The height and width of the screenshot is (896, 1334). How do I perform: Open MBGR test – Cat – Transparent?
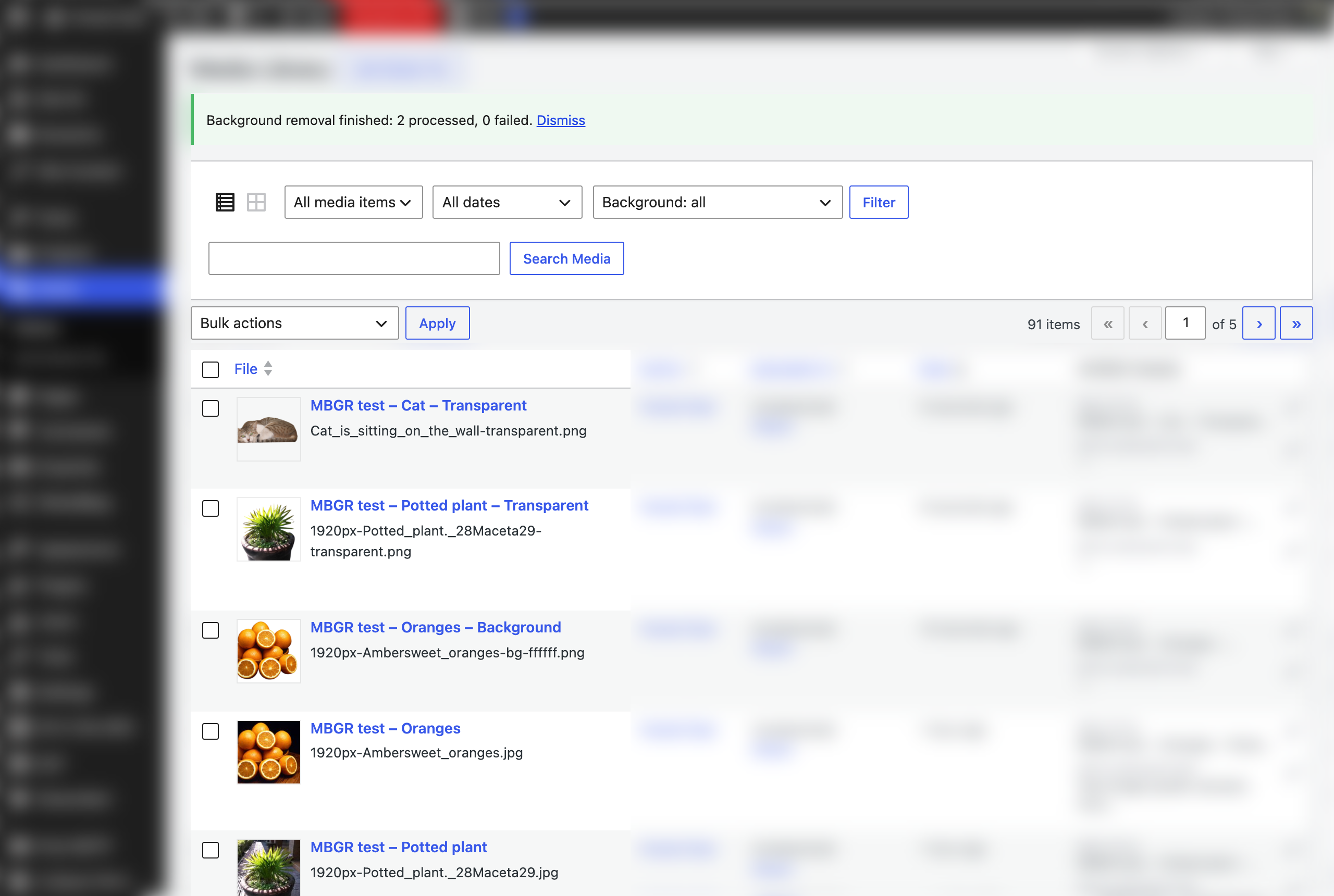point(418,406)
